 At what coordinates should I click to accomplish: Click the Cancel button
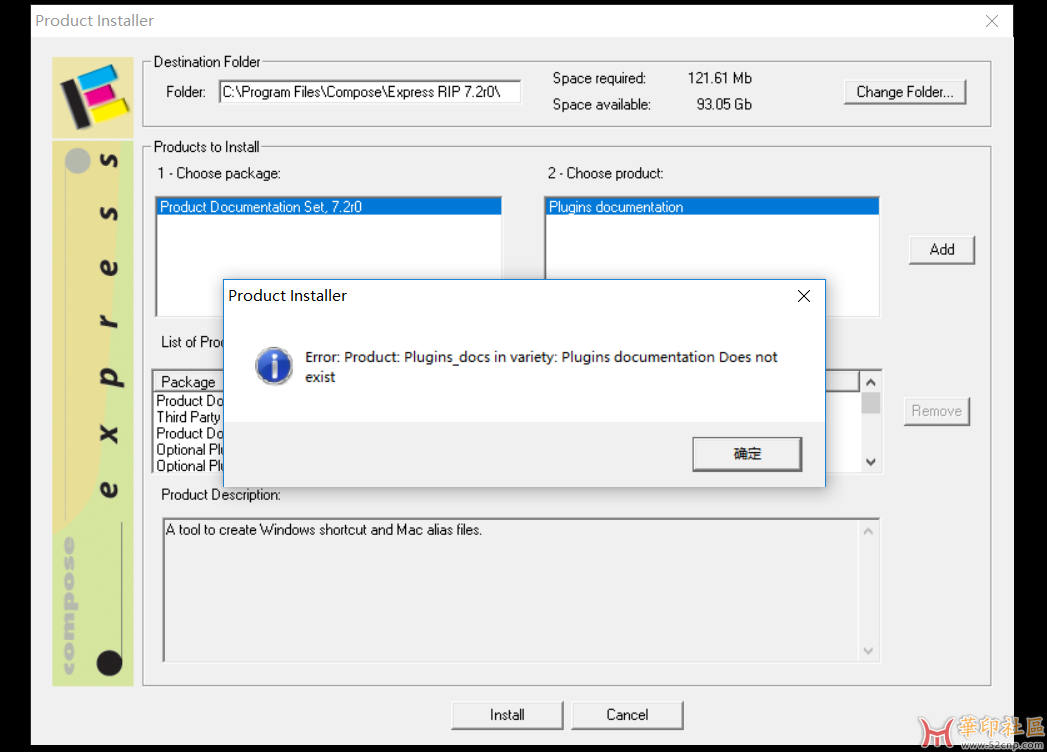(627, 715)
